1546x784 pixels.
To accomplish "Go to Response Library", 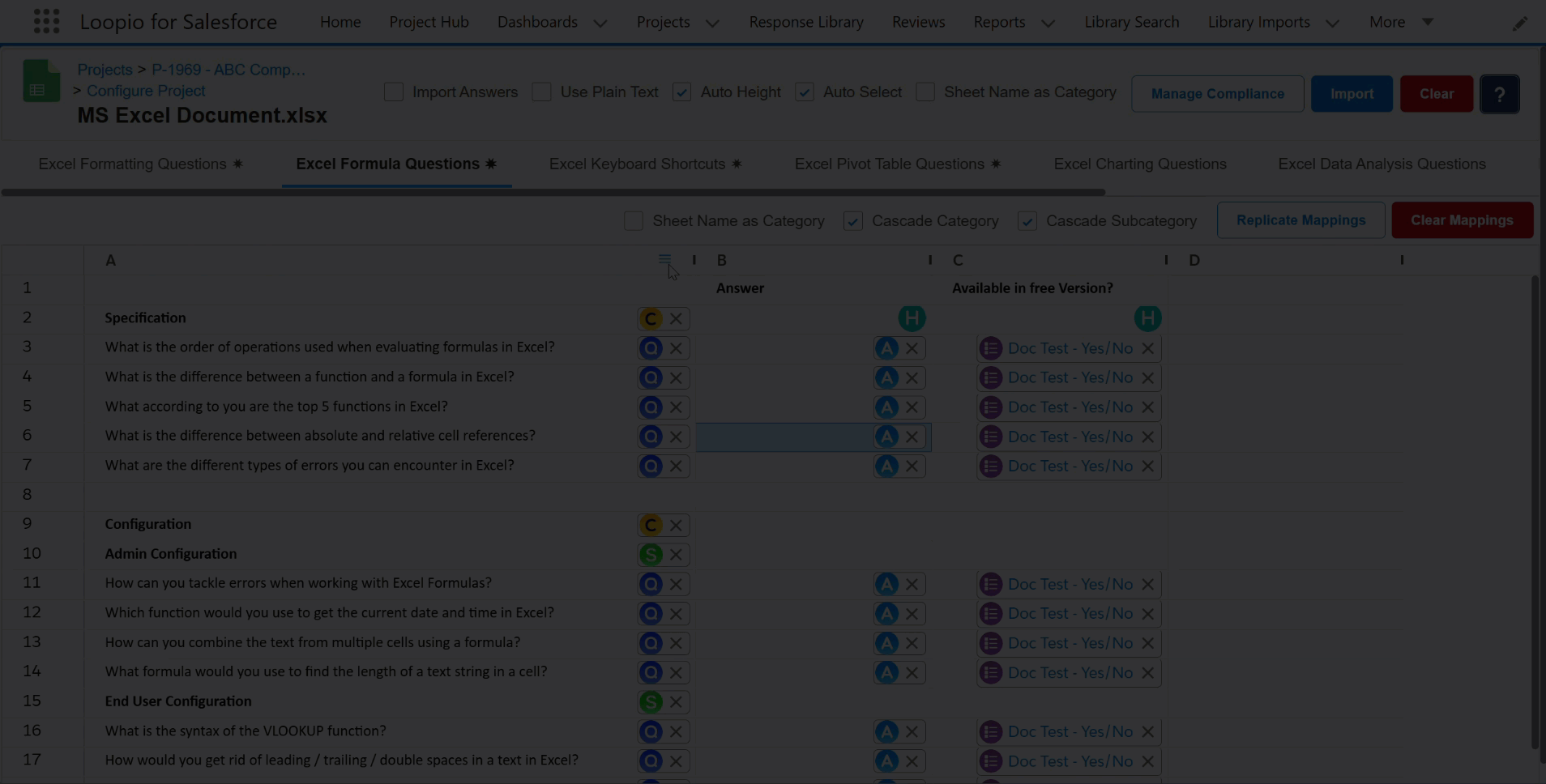I will tap(806, 23).
